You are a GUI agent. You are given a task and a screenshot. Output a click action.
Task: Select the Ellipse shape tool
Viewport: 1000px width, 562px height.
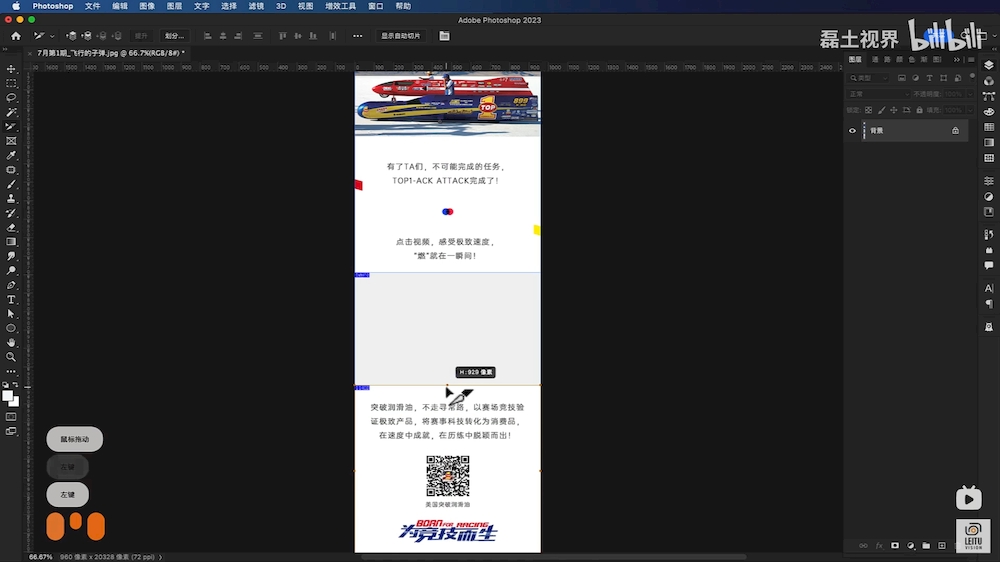(x=11, y=329)
